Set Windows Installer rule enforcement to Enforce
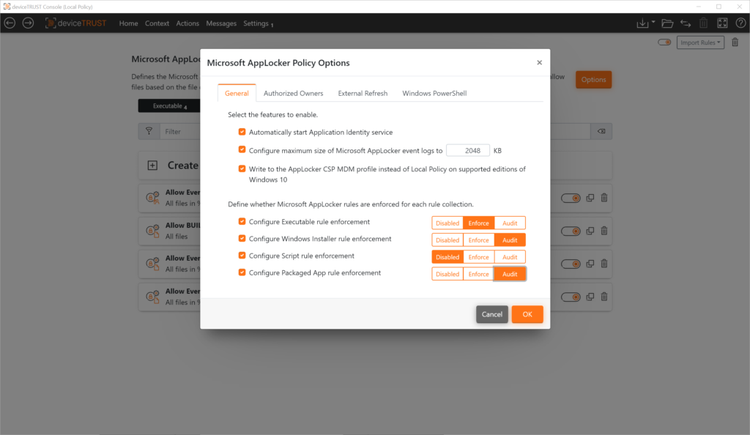The width and height of the screenshot is (750, 435). tap(478, 240)
